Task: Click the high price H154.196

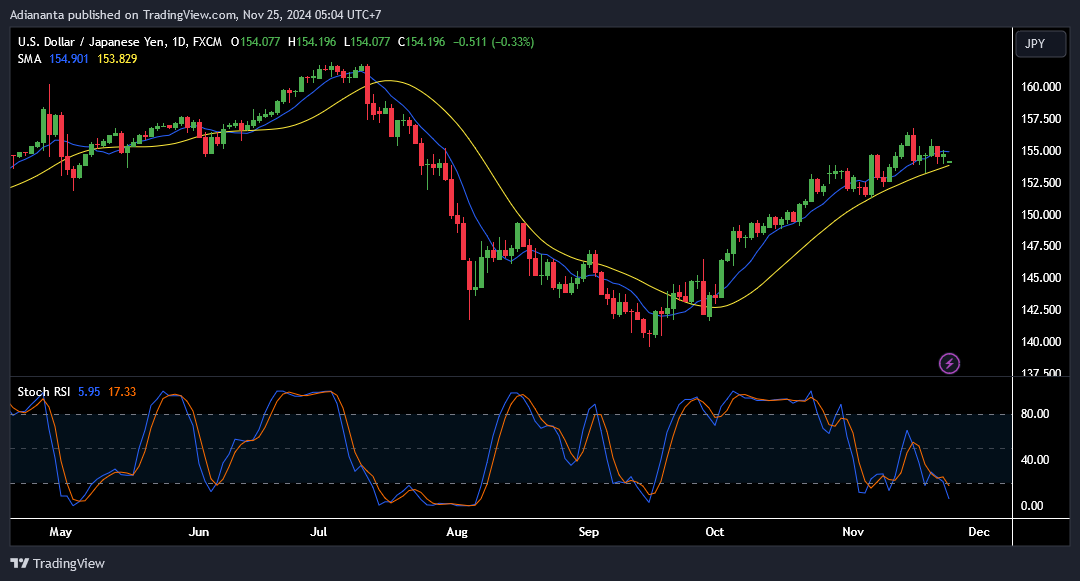Action: [312, 42]
